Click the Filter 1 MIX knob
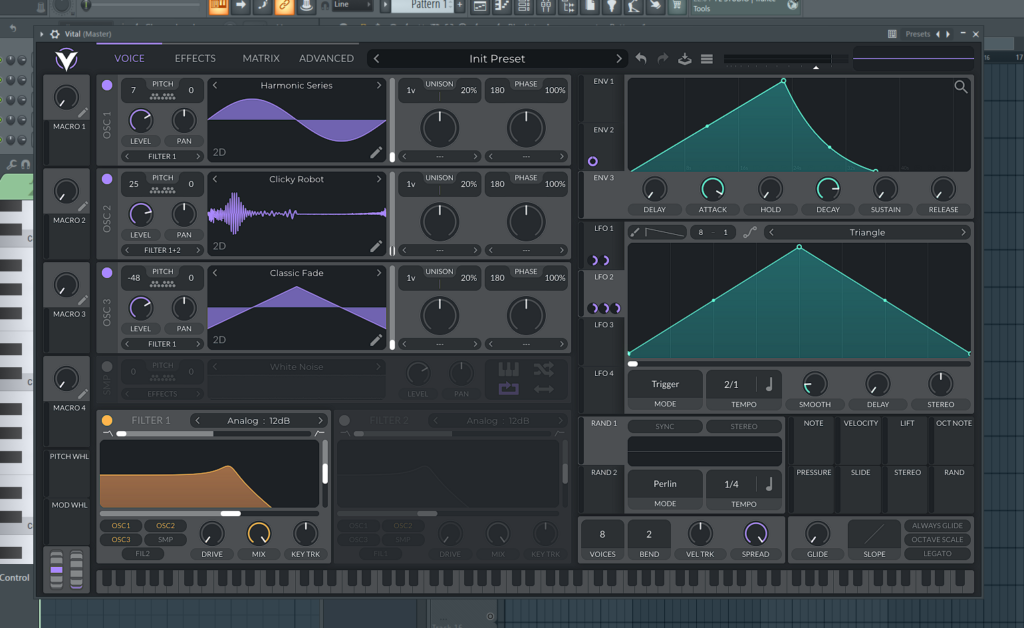The image size is (1024, 628). pos(259,534)
